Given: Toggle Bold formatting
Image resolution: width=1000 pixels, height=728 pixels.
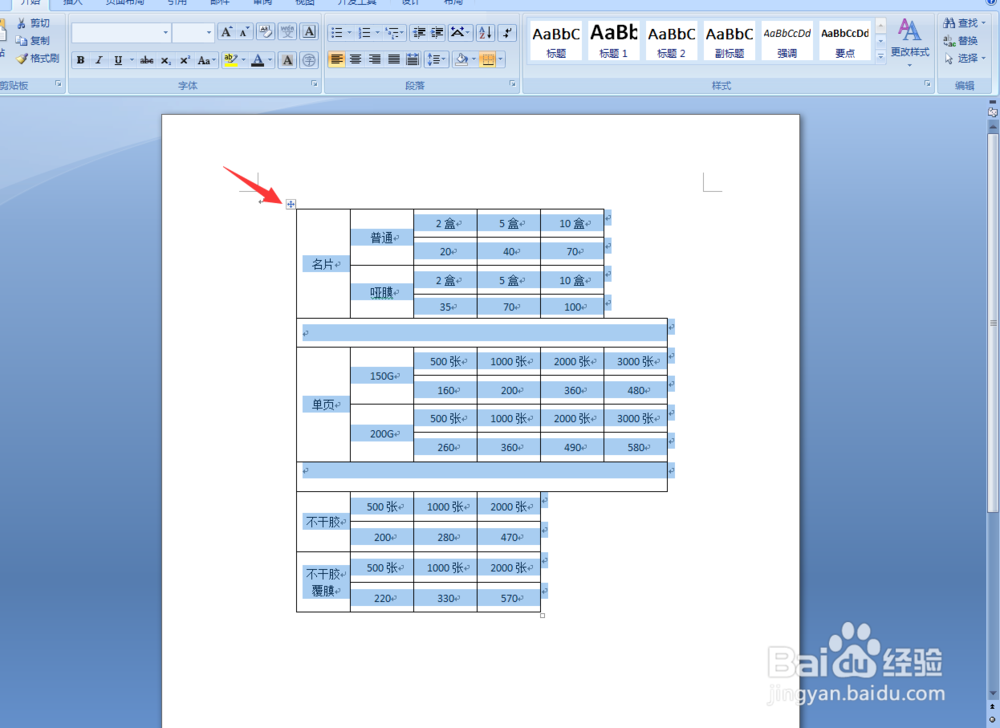Looking at the screenshot, I should 80,61.
